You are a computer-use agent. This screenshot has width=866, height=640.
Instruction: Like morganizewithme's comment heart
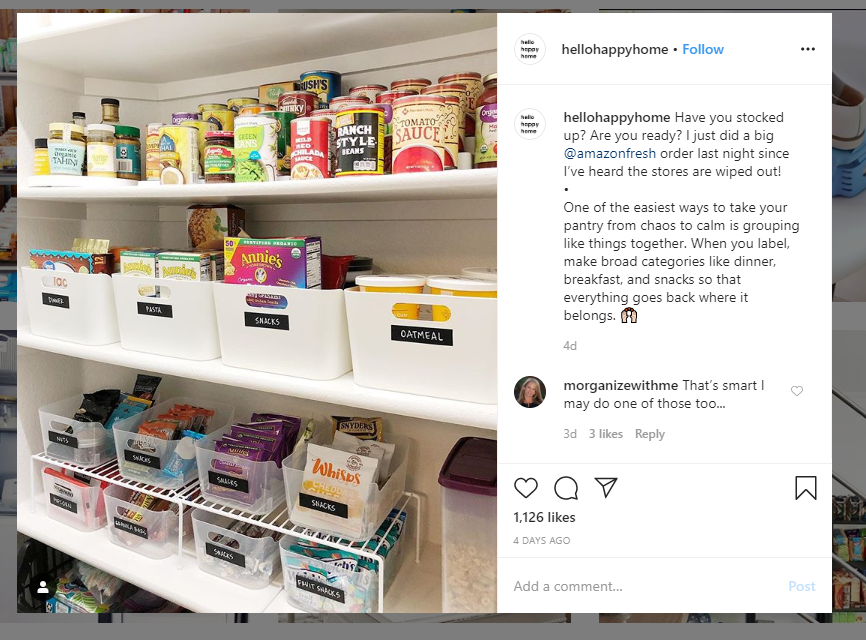(796, 391)
